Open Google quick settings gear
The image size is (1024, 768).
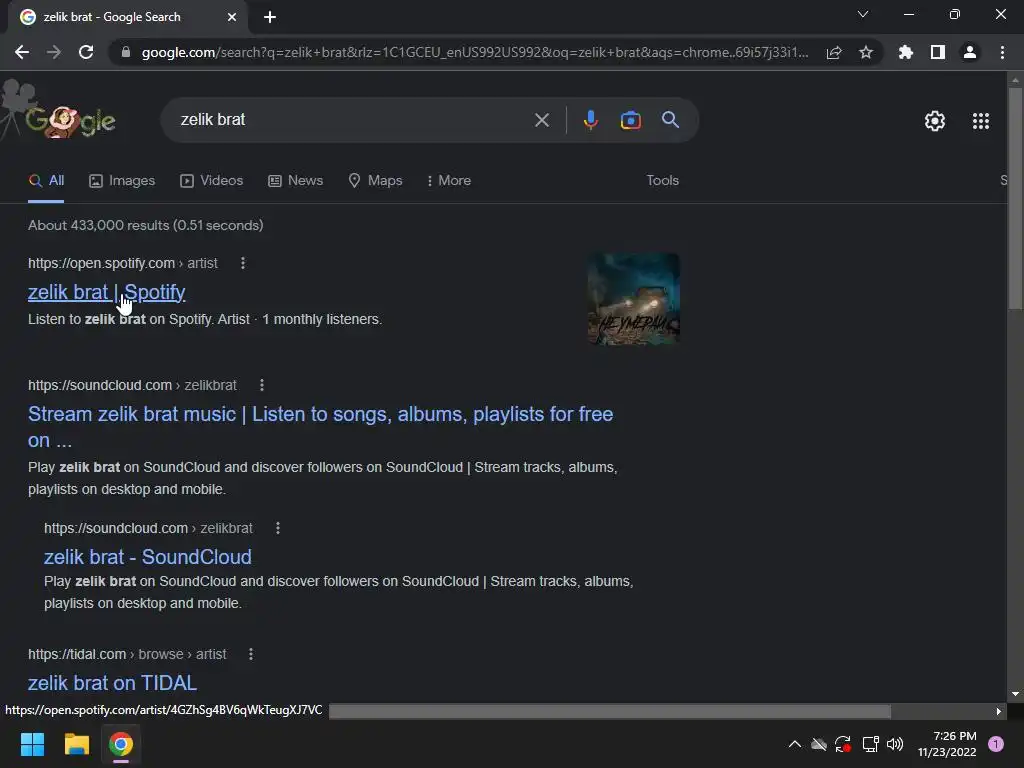click(x=935, y=121)
